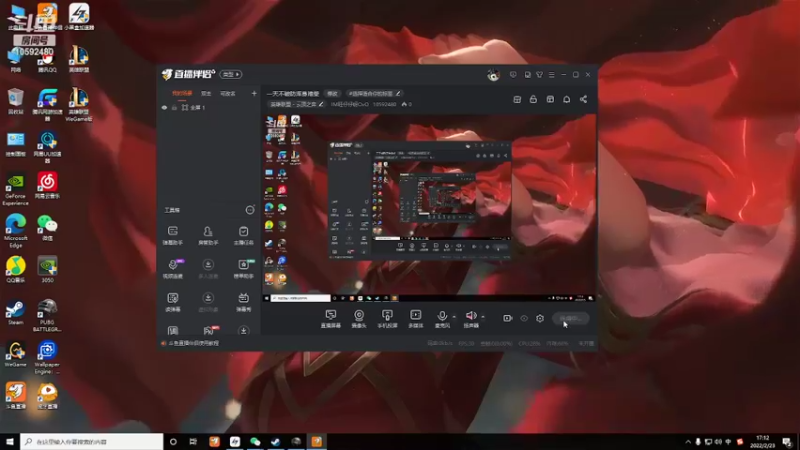Switch to the first scene tab
The width and height of the screenshot is (800, 450).
182,93
